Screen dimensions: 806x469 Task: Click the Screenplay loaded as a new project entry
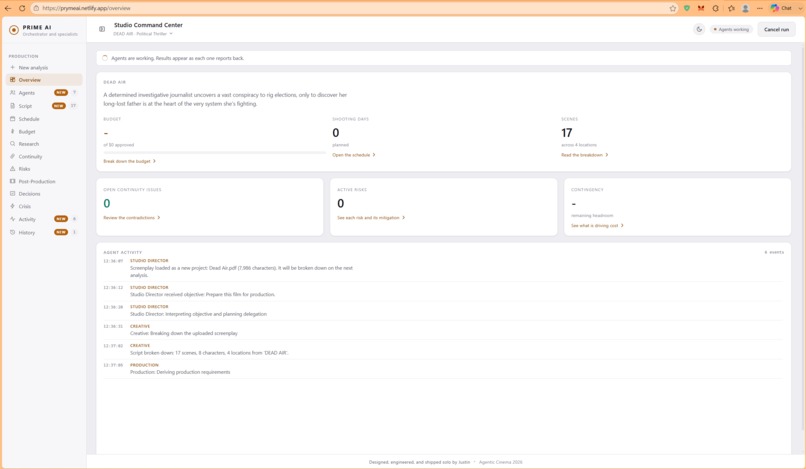pyautogui.click(x=242, y=272)
